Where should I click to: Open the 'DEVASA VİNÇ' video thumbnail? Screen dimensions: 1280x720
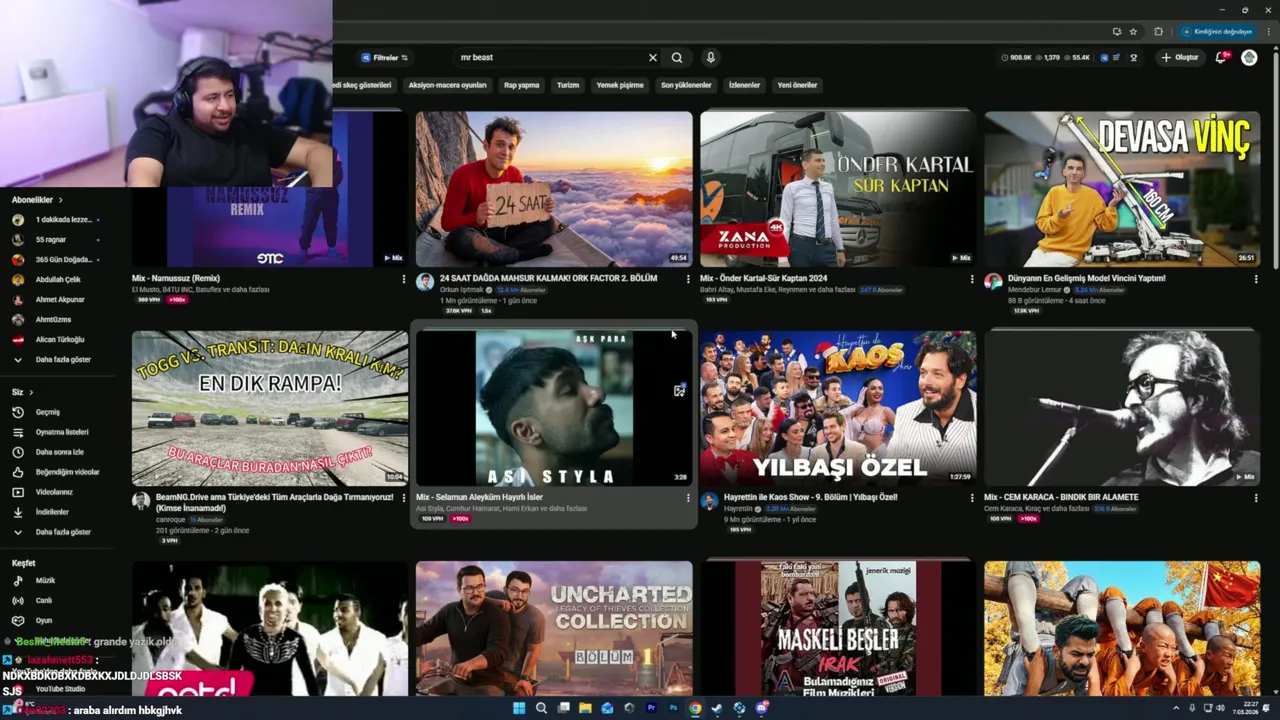pos(1122,188)
